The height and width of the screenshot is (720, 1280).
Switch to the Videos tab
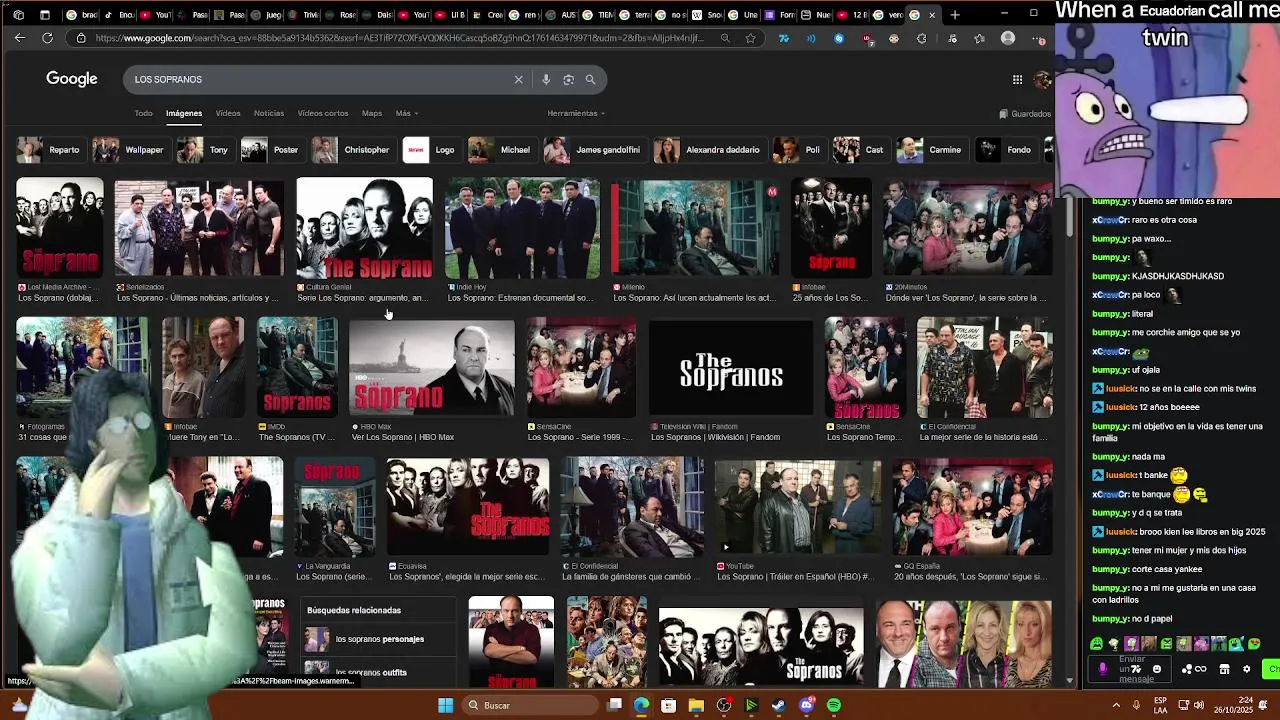click(x=228, y=113)
